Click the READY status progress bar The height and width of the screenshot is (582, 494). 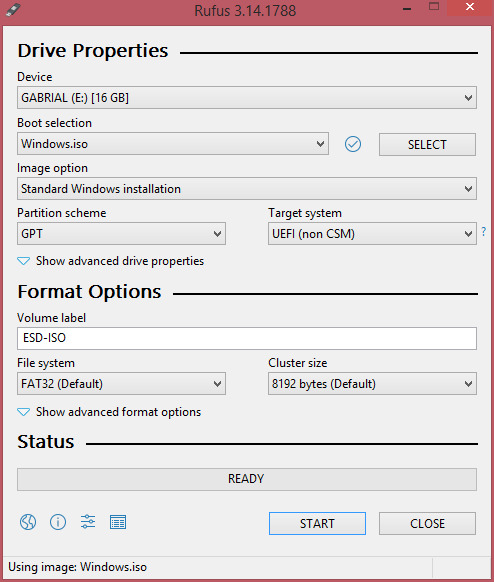[x=247, y=479]
